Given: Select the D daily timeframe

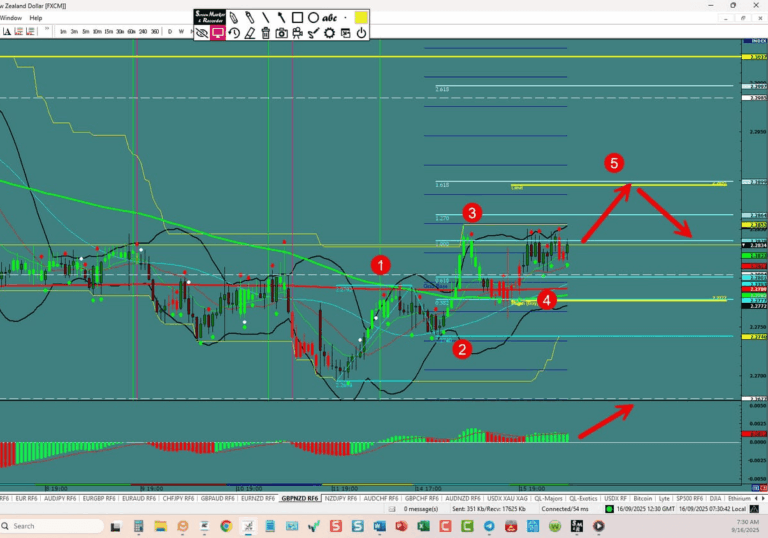Looking at the screenshot, I should click(x=170, y=31).
